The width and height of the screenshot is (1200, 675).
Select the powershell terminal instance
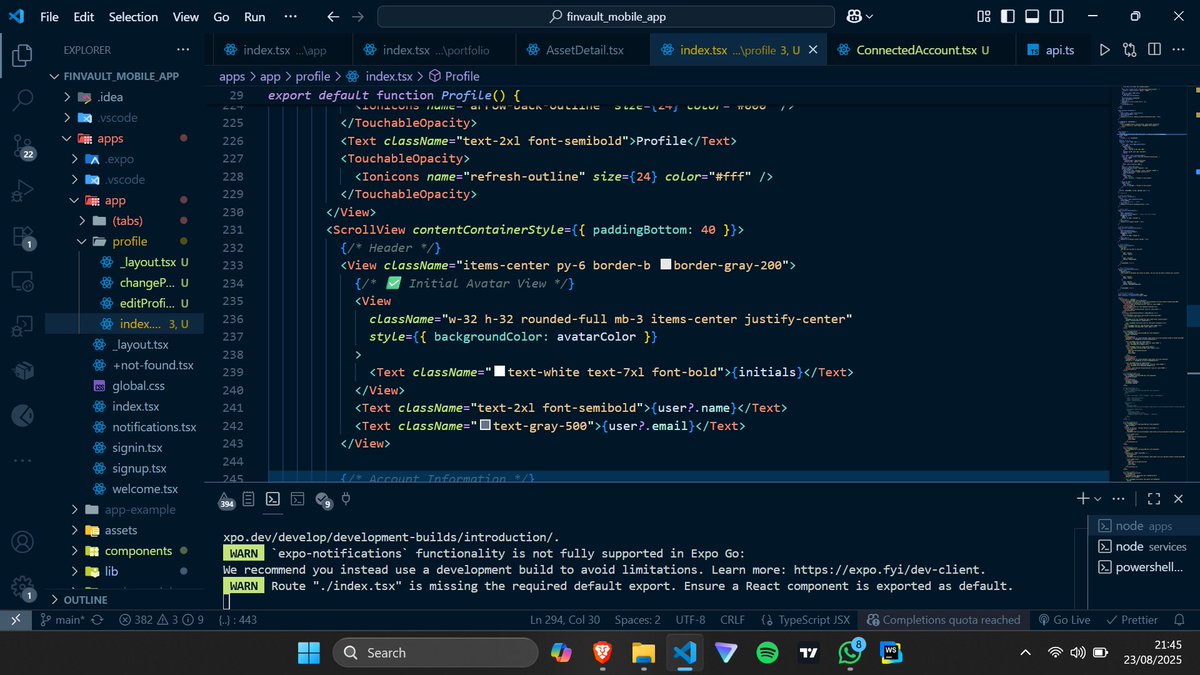point(1142,567)
